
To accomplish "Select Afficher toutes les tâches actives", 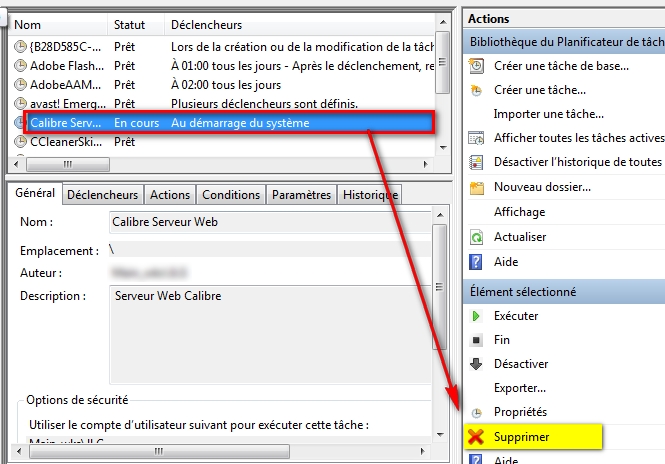I will click(x=579, y=138).
